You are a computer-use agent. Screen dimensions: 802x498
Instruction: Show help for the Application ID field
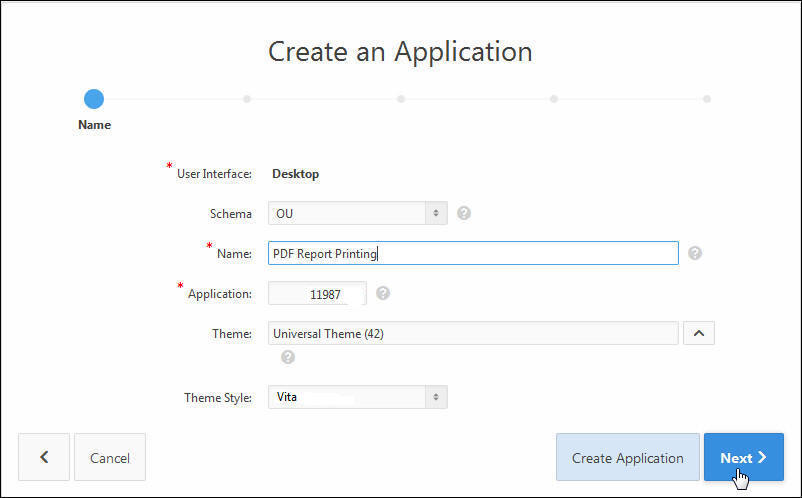(x=383, y=293)
